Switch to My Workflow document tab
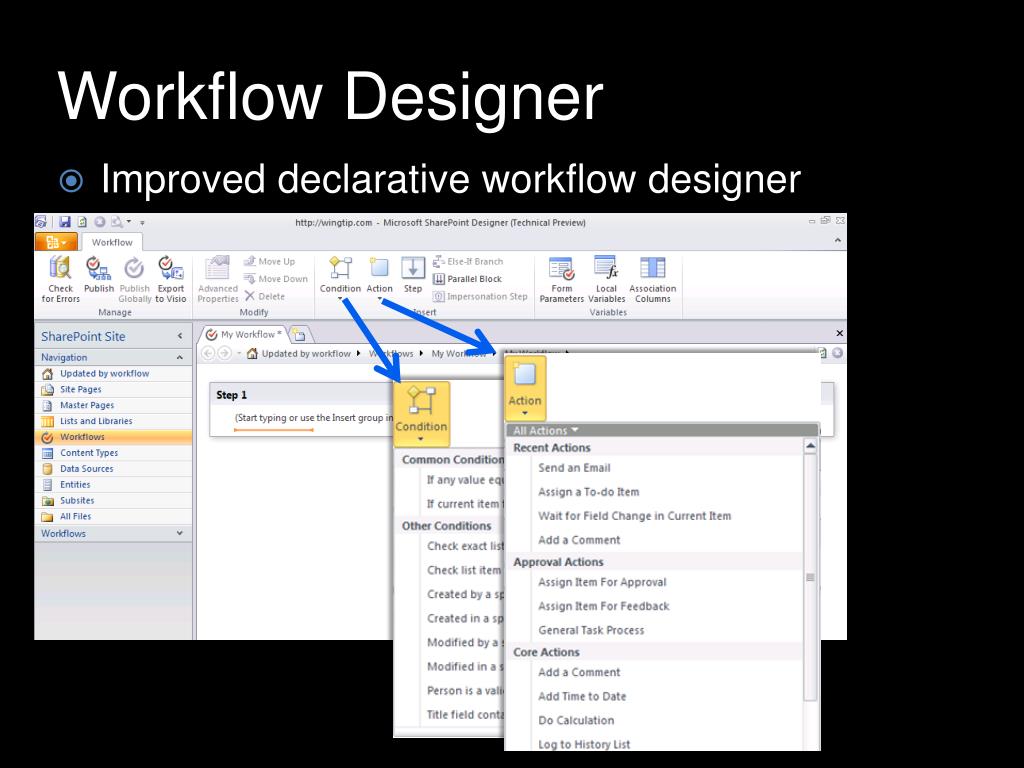Screen dimensions: 1024x768 [x=244, y=334]
